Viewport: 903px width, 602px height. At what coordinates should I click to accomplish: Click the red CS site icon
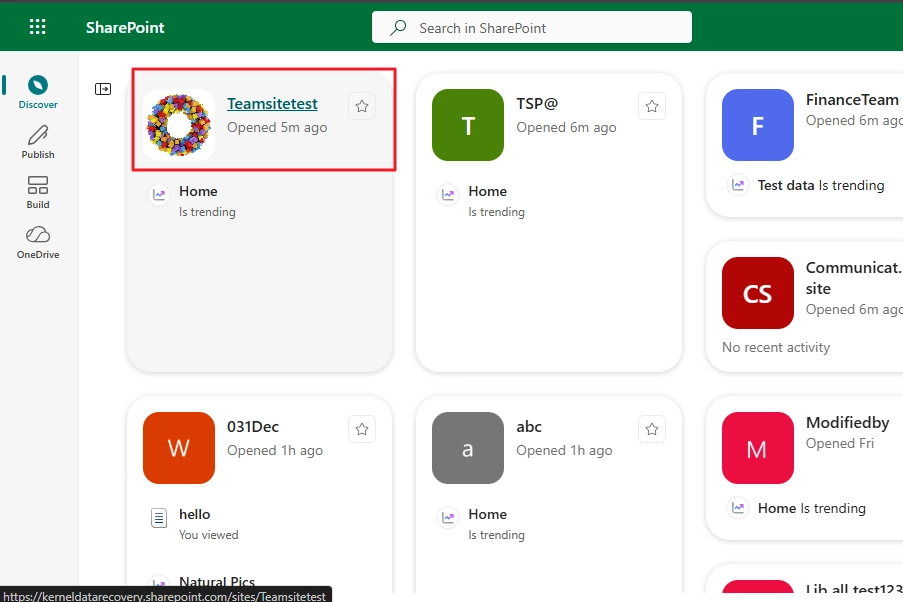tap(758, 293)
